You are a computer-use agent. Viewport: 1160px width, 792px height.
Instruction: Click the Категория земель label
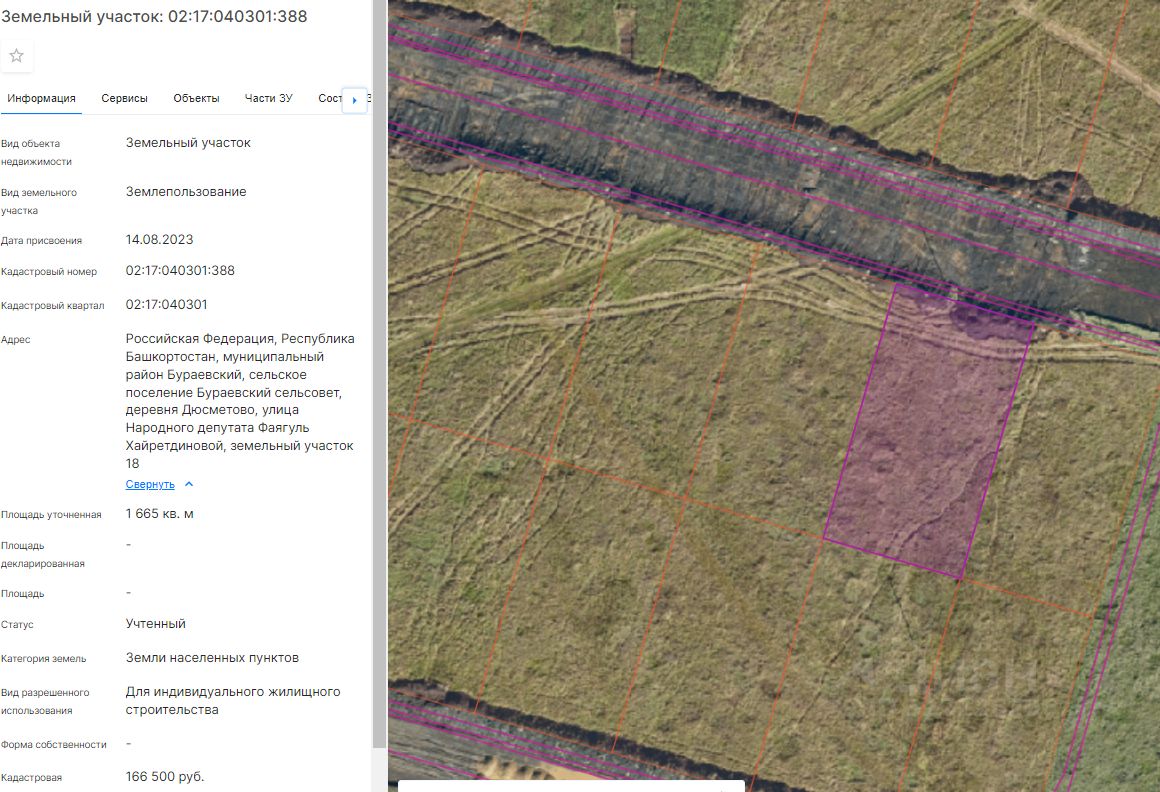point(44,659)
